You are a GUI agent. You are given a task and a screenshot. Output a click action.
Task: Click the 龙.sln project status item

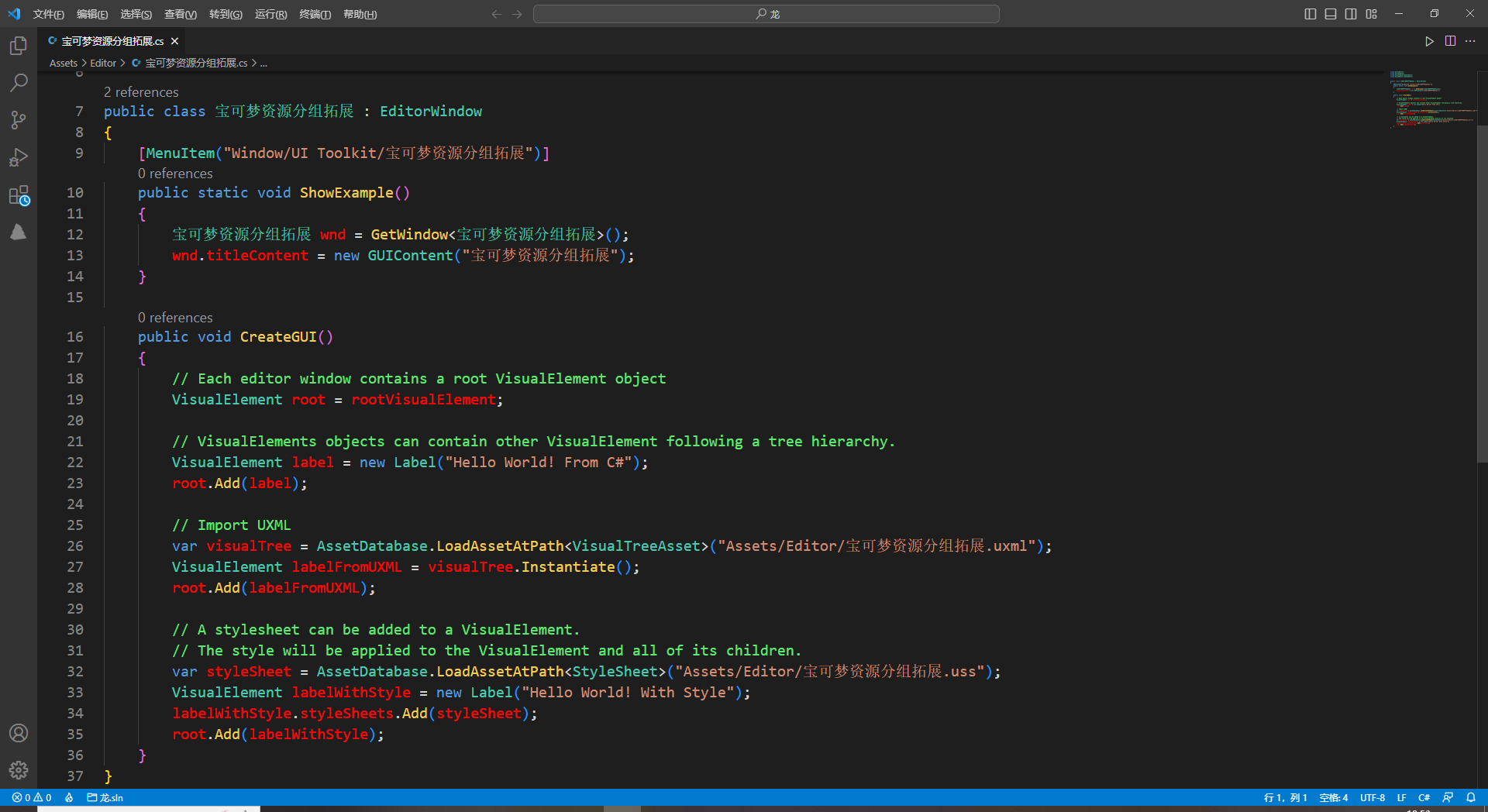pyautogui.click(x=105, y=797)
